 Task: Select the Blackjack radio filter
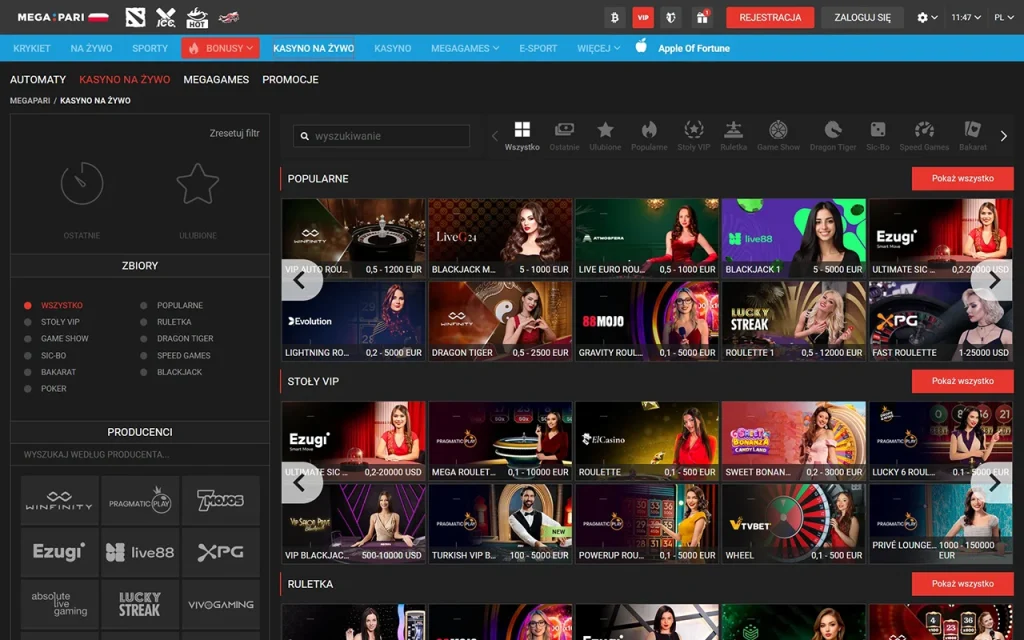143,372
